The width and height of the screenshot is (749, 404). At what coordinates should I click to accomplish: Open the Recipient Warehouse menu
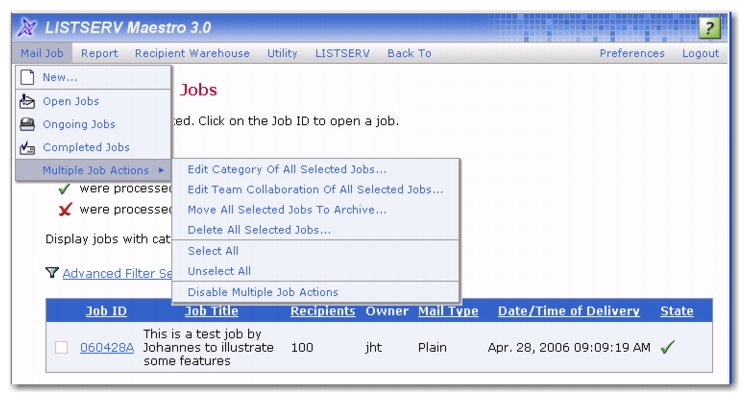point(192,53)
